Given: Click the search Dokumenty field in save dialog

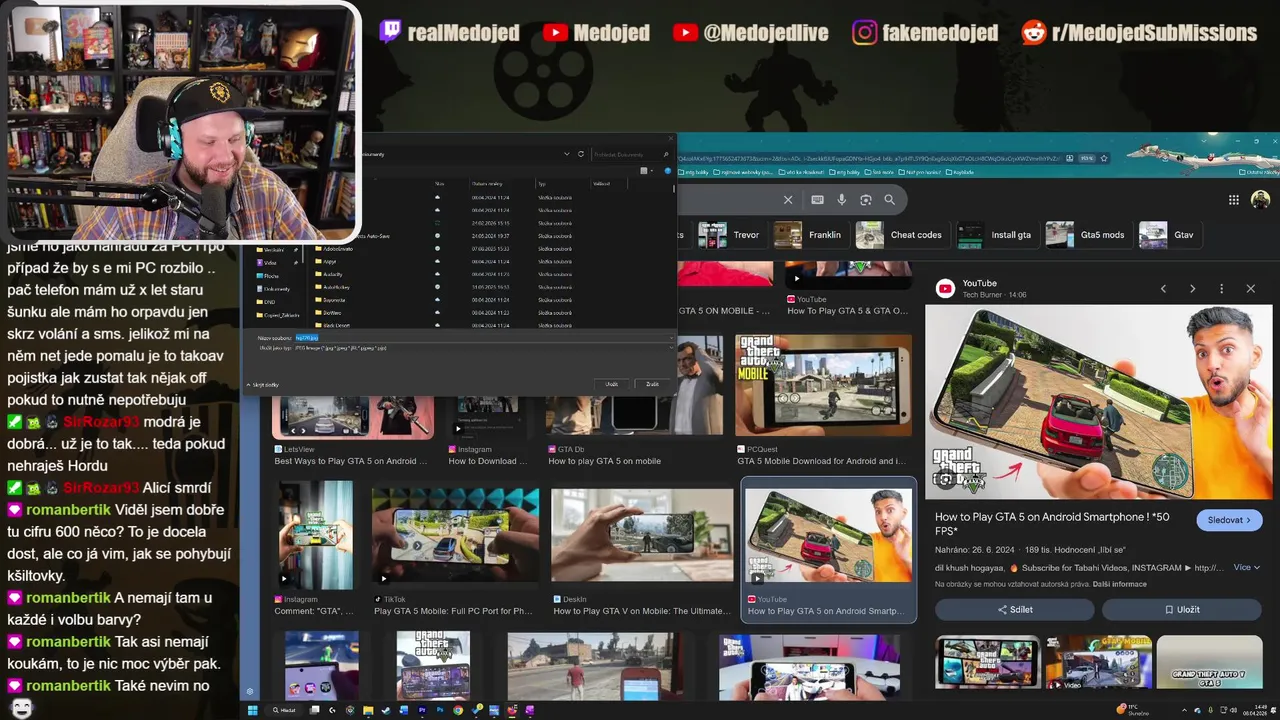Looking at the screenshot, I should tap(630, 154).
